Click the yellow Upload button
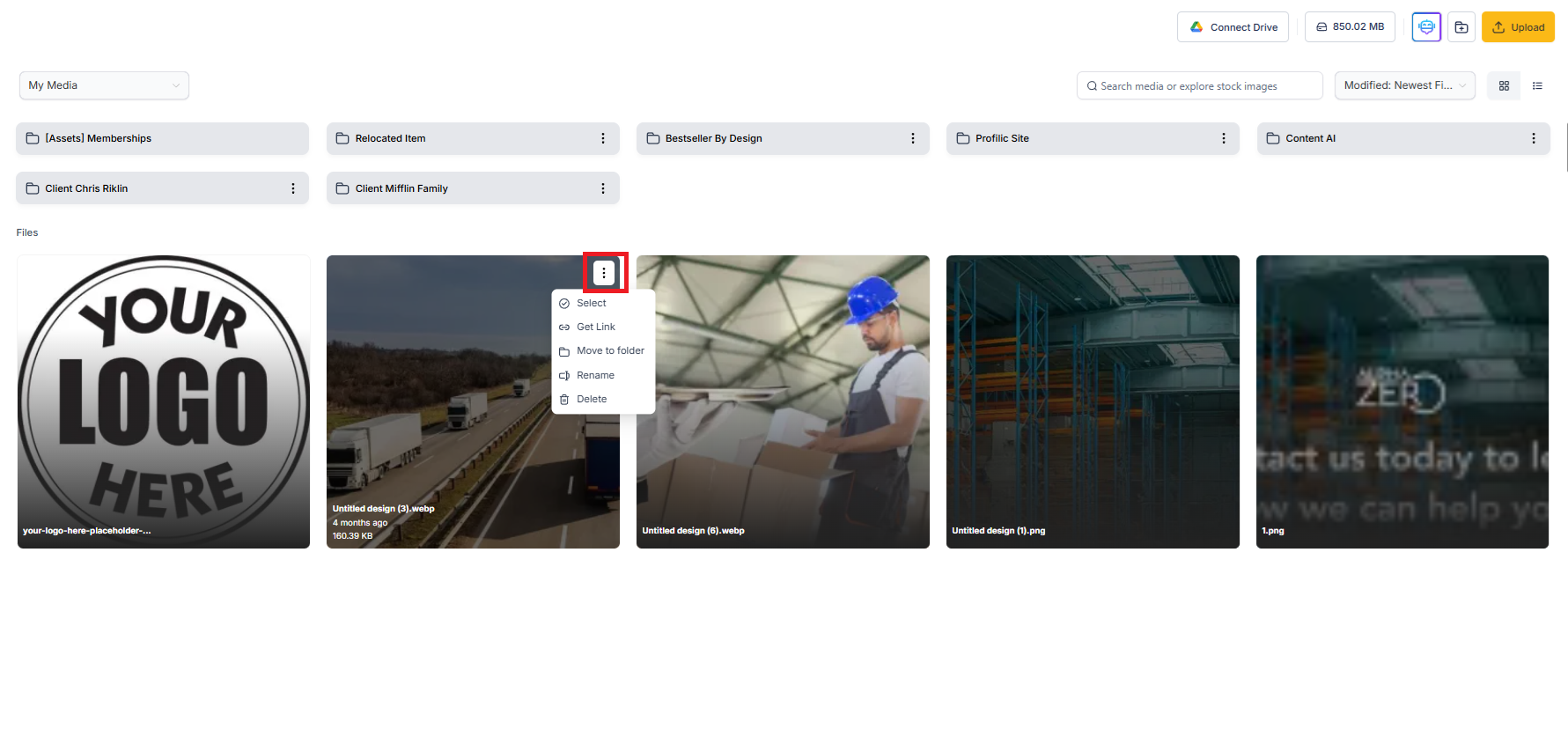Screen dimensions: 1568x751 [1518, 27]
